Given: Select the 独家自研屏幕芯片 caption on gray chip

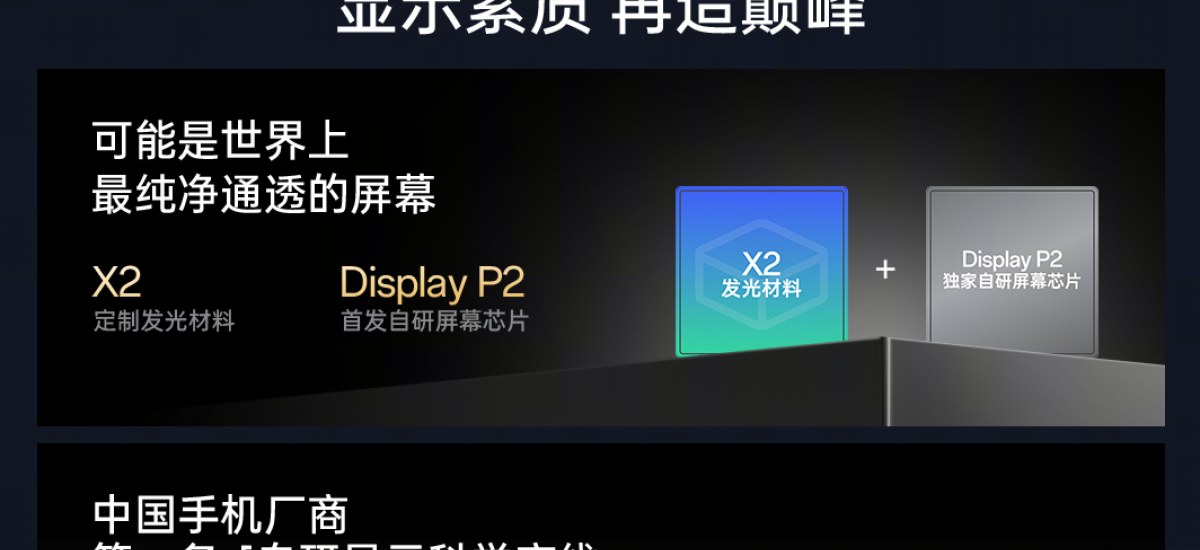Looking at the screenshot, I should pos(1012,282).
